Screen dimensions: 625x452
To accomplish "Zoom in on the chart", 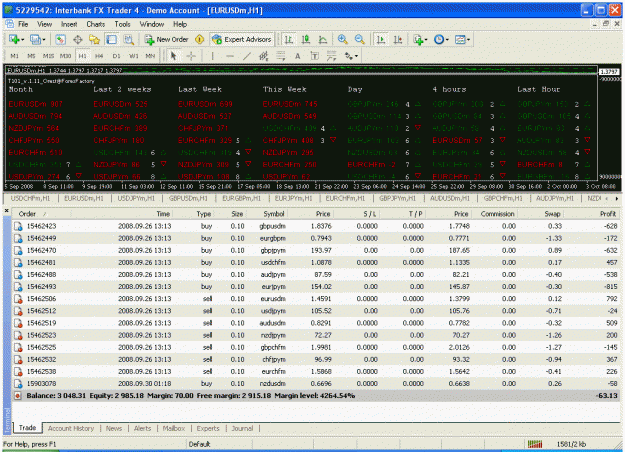I will [x=342, y=39].
